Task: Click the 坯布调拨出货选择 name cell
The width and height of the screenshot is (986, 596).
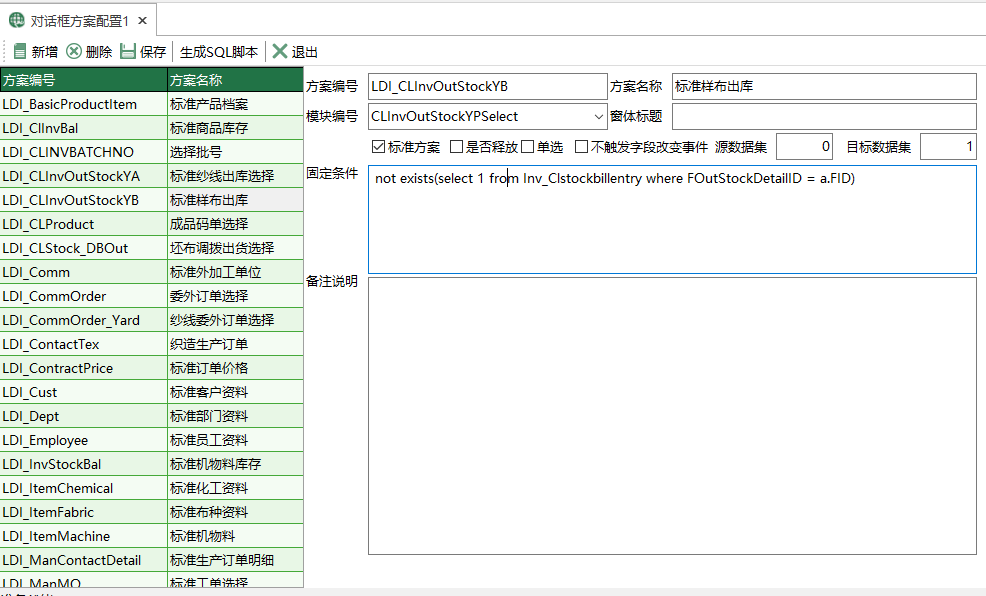Action: [x=235, y=248]
